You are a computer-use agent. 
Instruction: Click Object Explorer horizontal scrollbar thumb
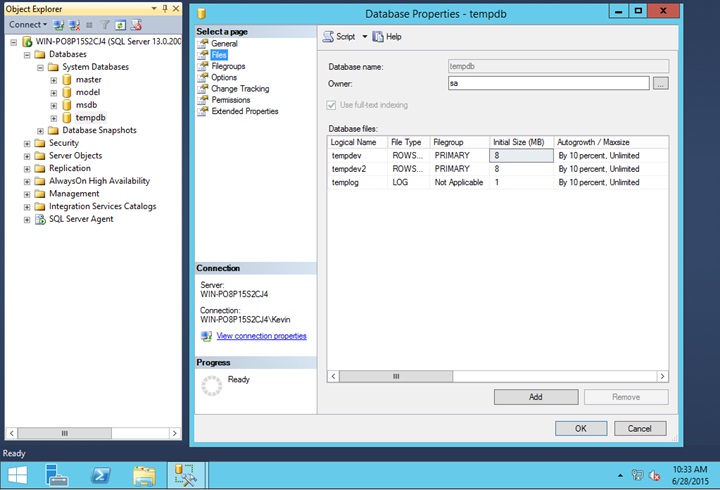coord(65,433)
